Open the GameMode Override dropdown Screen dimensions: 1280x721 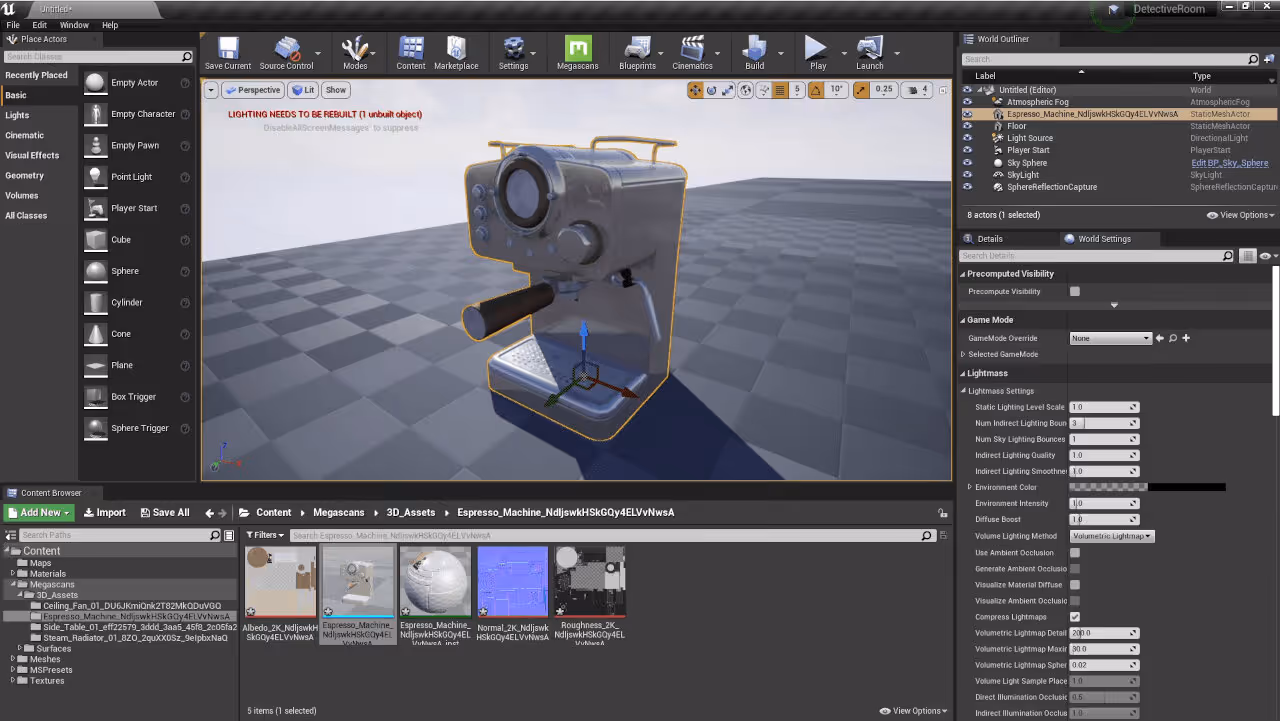1110,338
